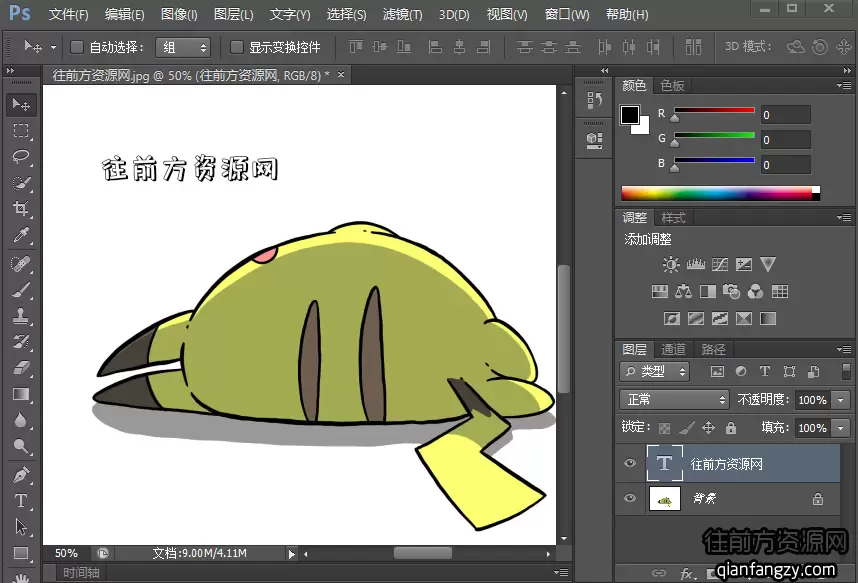Select the Quick Selection tool
858x583 pixels.
click(21, 183)
